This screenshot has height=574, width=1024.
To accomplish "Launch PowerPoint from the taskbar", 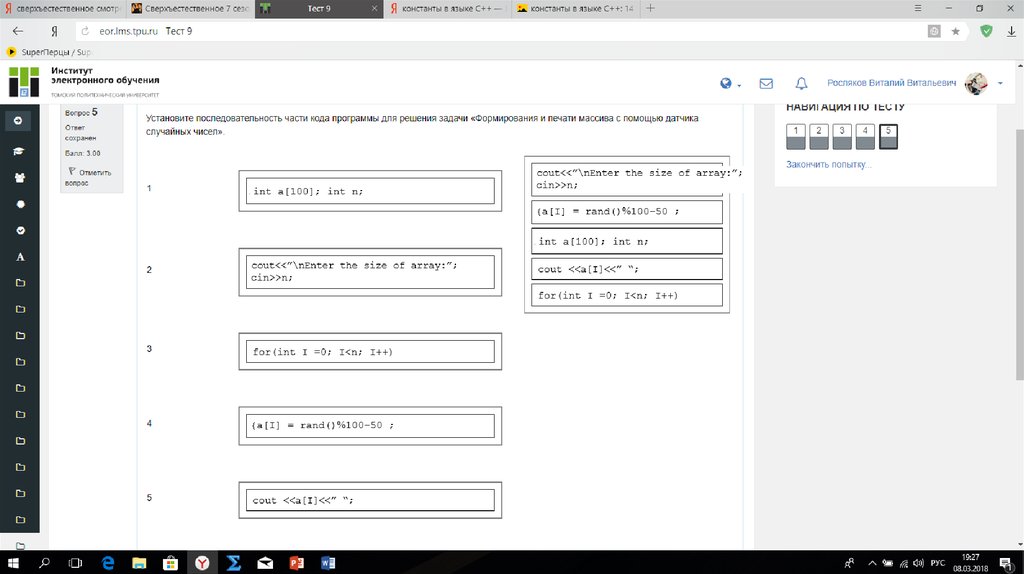I will click(295, 563).
